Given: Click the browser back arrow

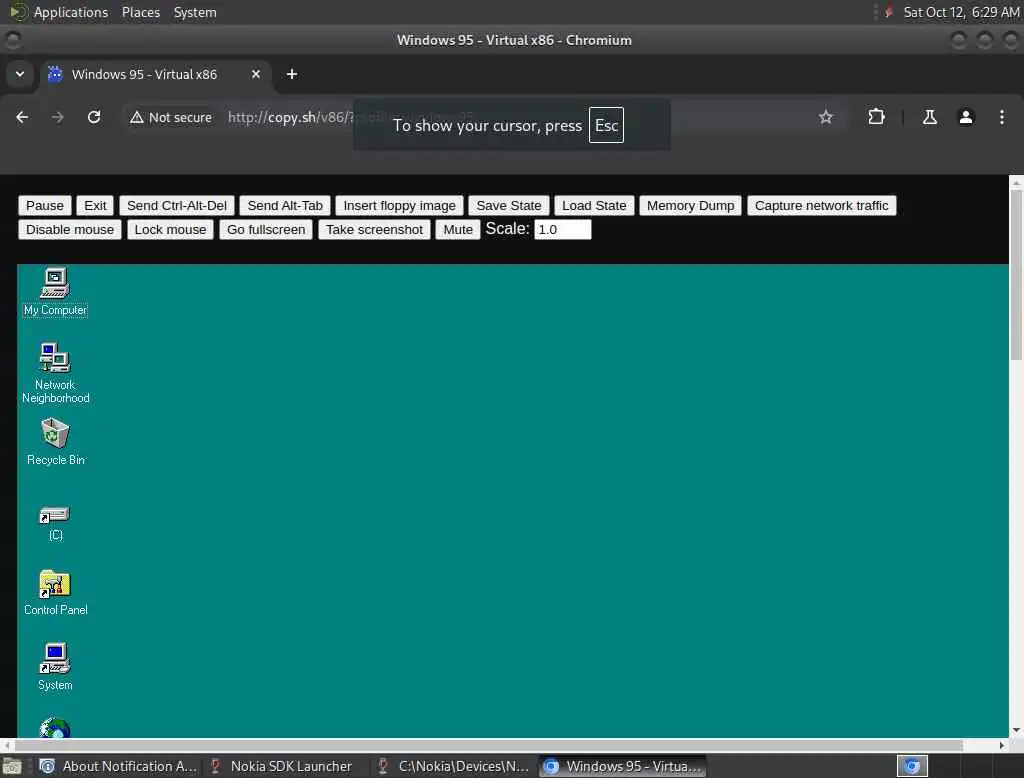Looking at the screenshot, I should (x=22, y=117).
